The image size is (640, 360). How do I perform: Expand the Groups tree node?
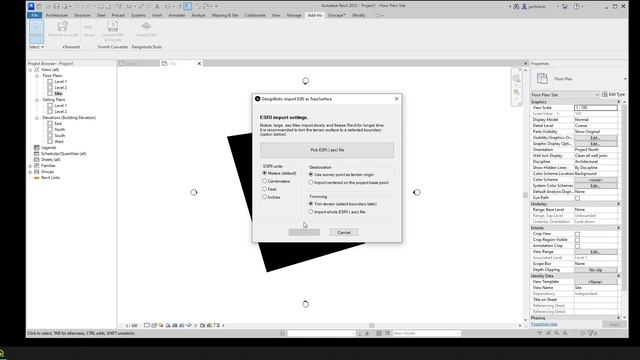coord(30,172)
